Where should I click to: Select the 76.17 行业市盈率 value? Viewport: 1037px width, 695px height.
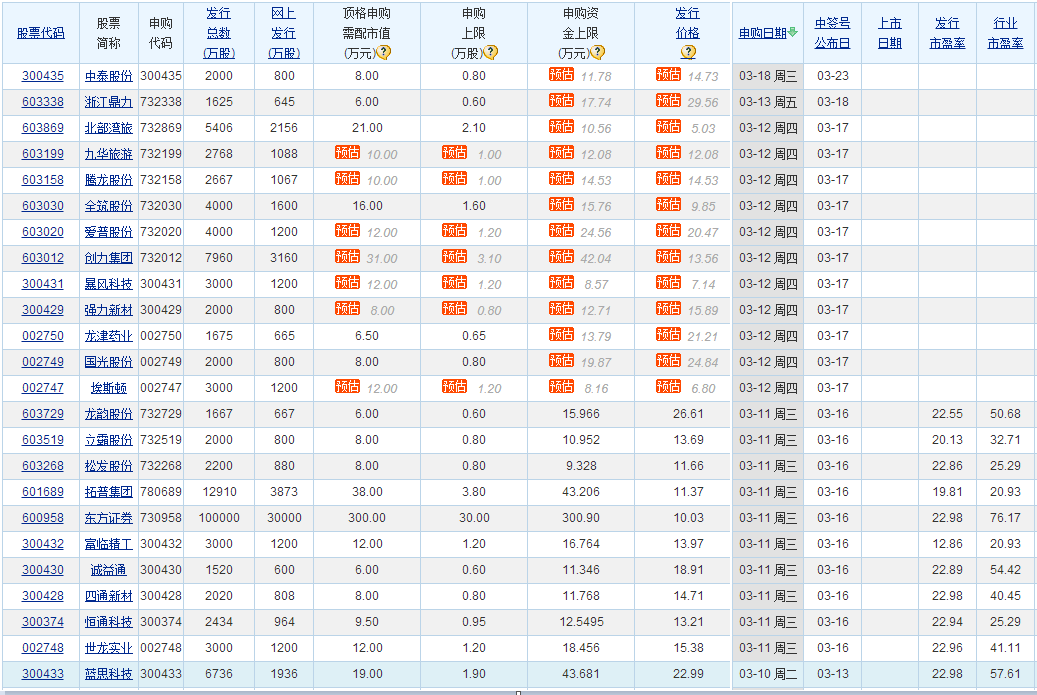(1005, 518)
